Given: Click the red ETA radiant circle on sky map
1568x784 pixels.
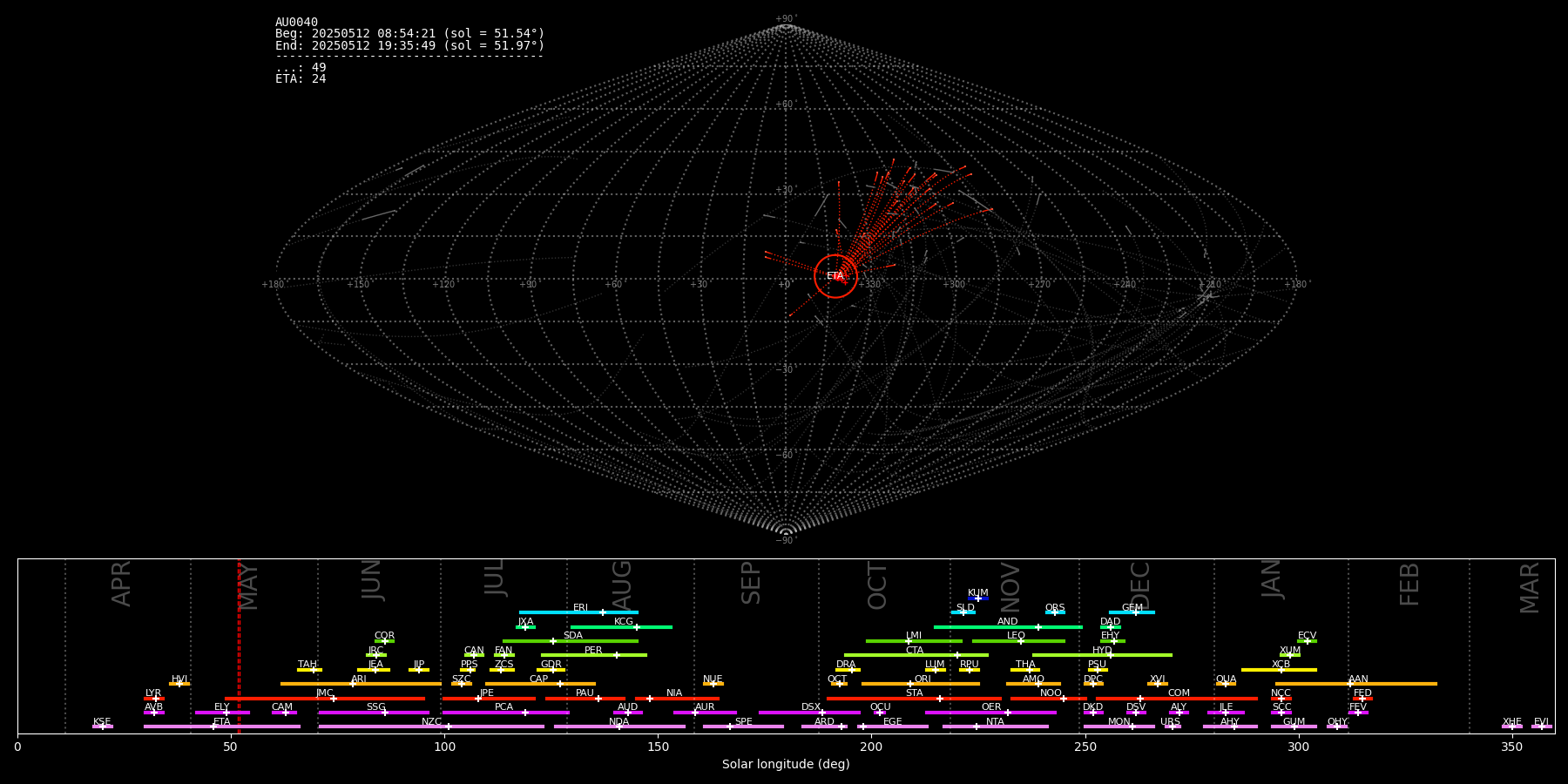Looking at the screenshot, I should point(835,276).
